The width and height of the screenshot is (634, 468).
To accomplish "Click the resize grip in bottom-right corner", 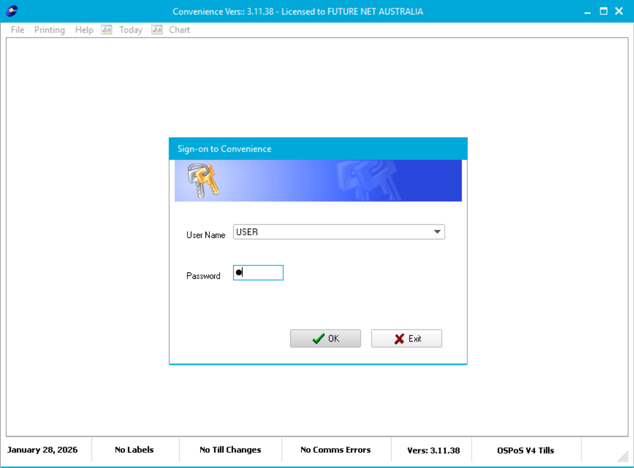I will pos(624,458).
